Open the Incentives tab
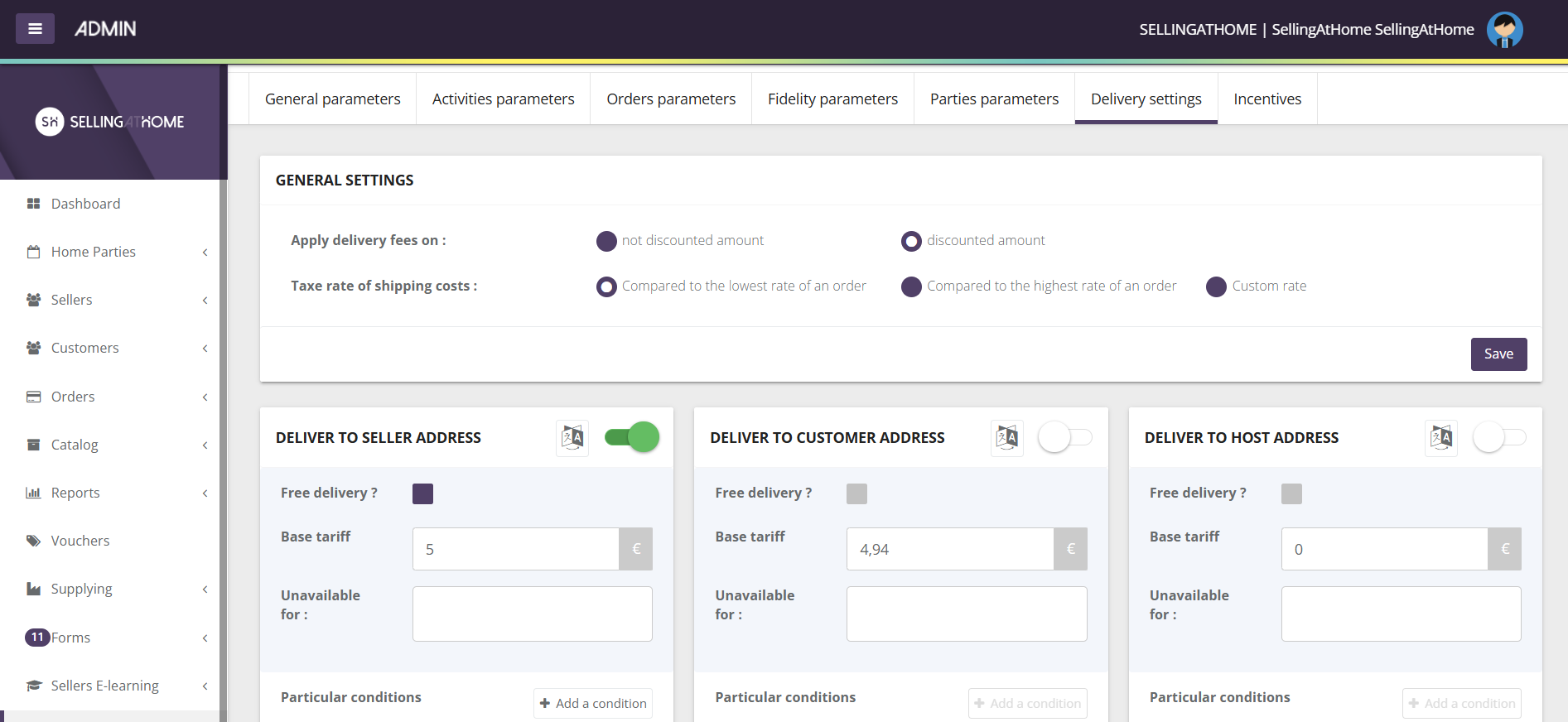The height and width of the screenshot is (722, 1568). (1267, 99)
